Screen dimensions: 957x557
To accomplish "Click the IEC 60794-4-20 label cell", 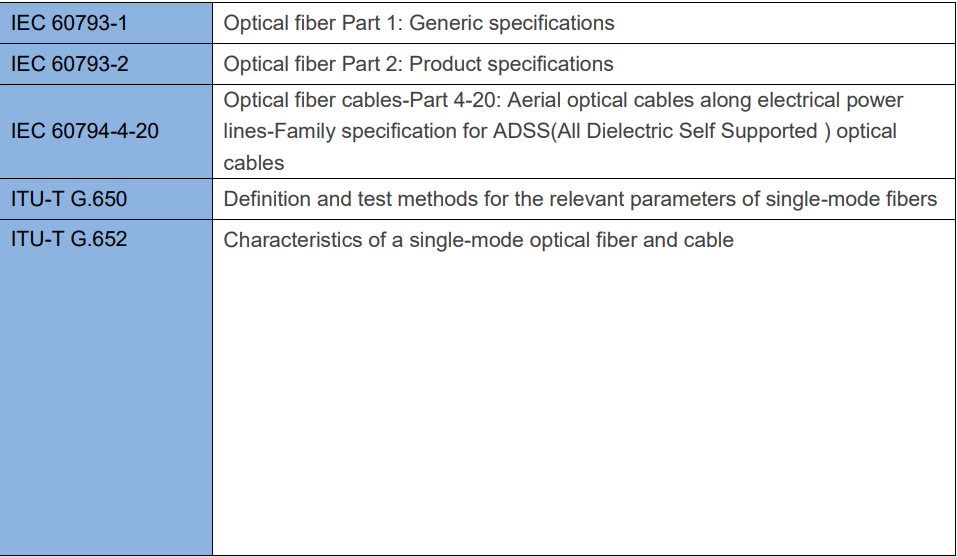I will (106, 131).
